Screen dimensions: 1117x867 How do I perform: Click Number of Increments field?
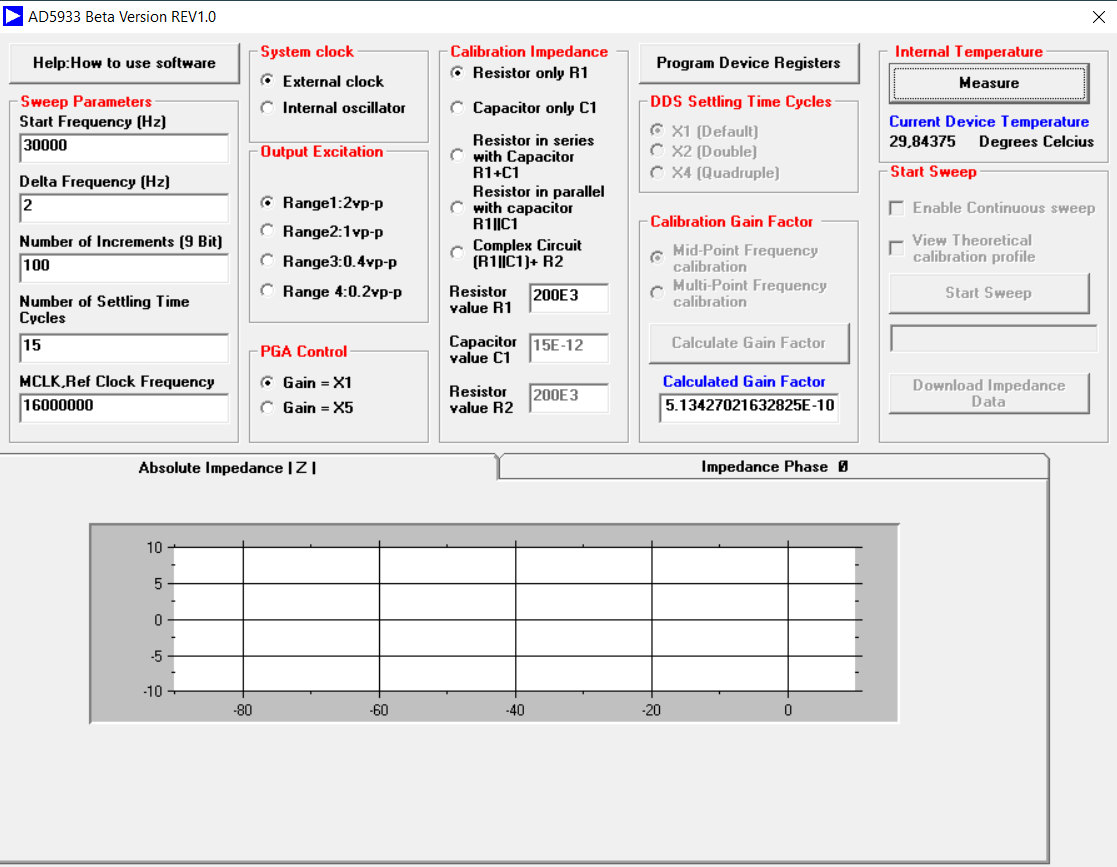124,267
